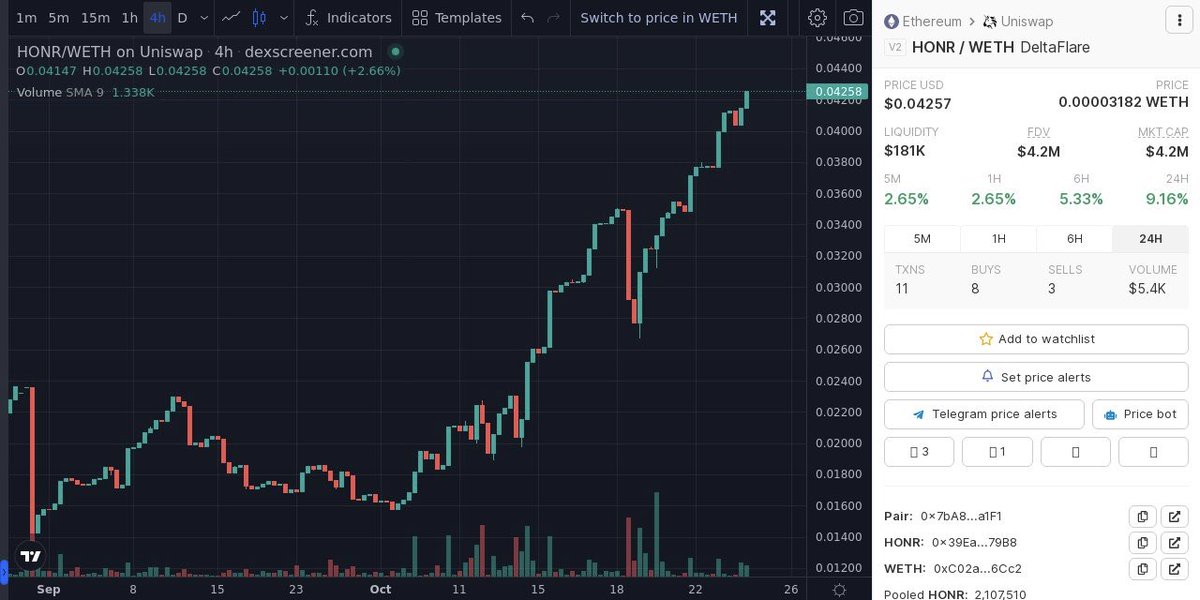
Task: Copy the Pair address
Action: [x=1142, y=516]
